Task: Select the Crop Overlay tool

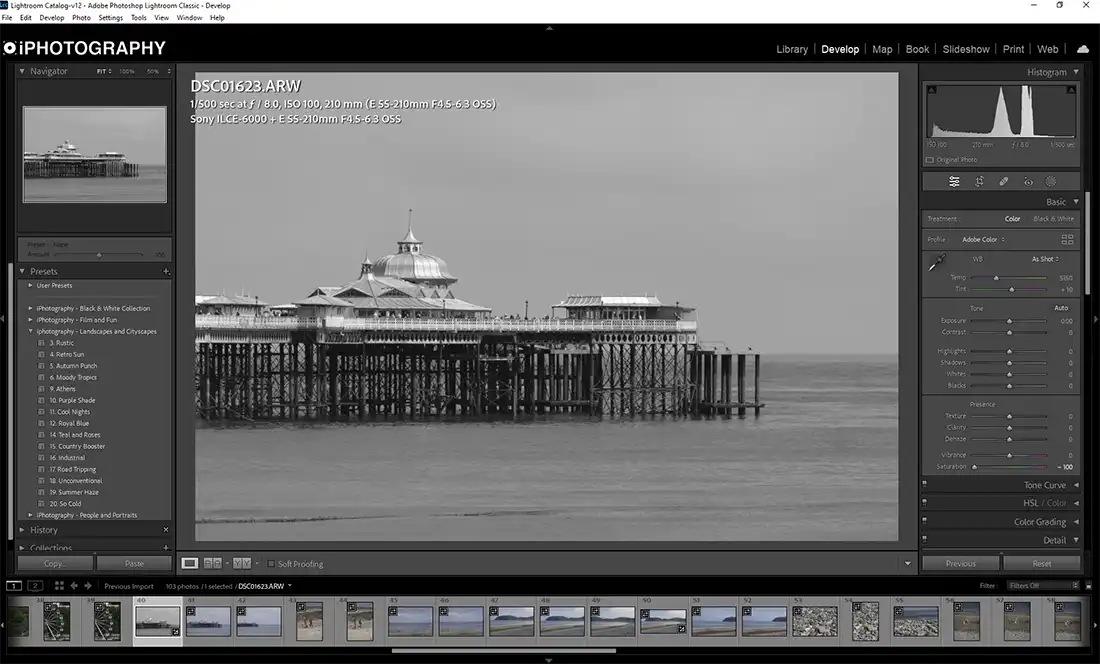Action: click(x=980, y=181)
